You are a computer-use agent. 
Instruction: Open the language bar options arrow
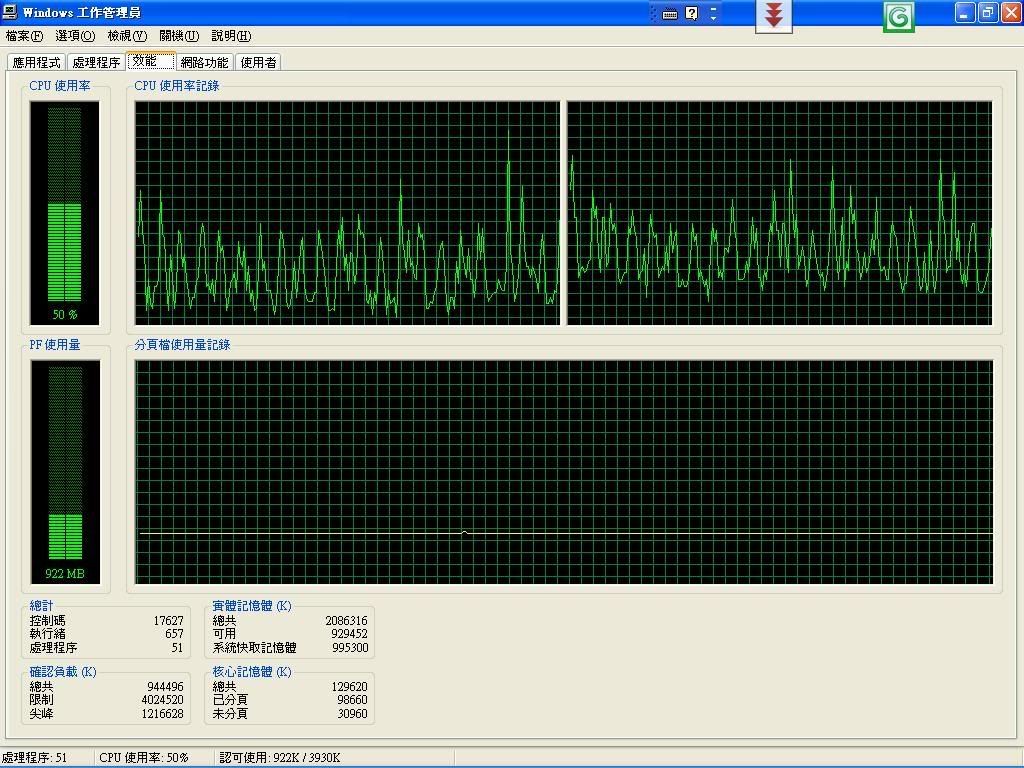tap(713, 14)
